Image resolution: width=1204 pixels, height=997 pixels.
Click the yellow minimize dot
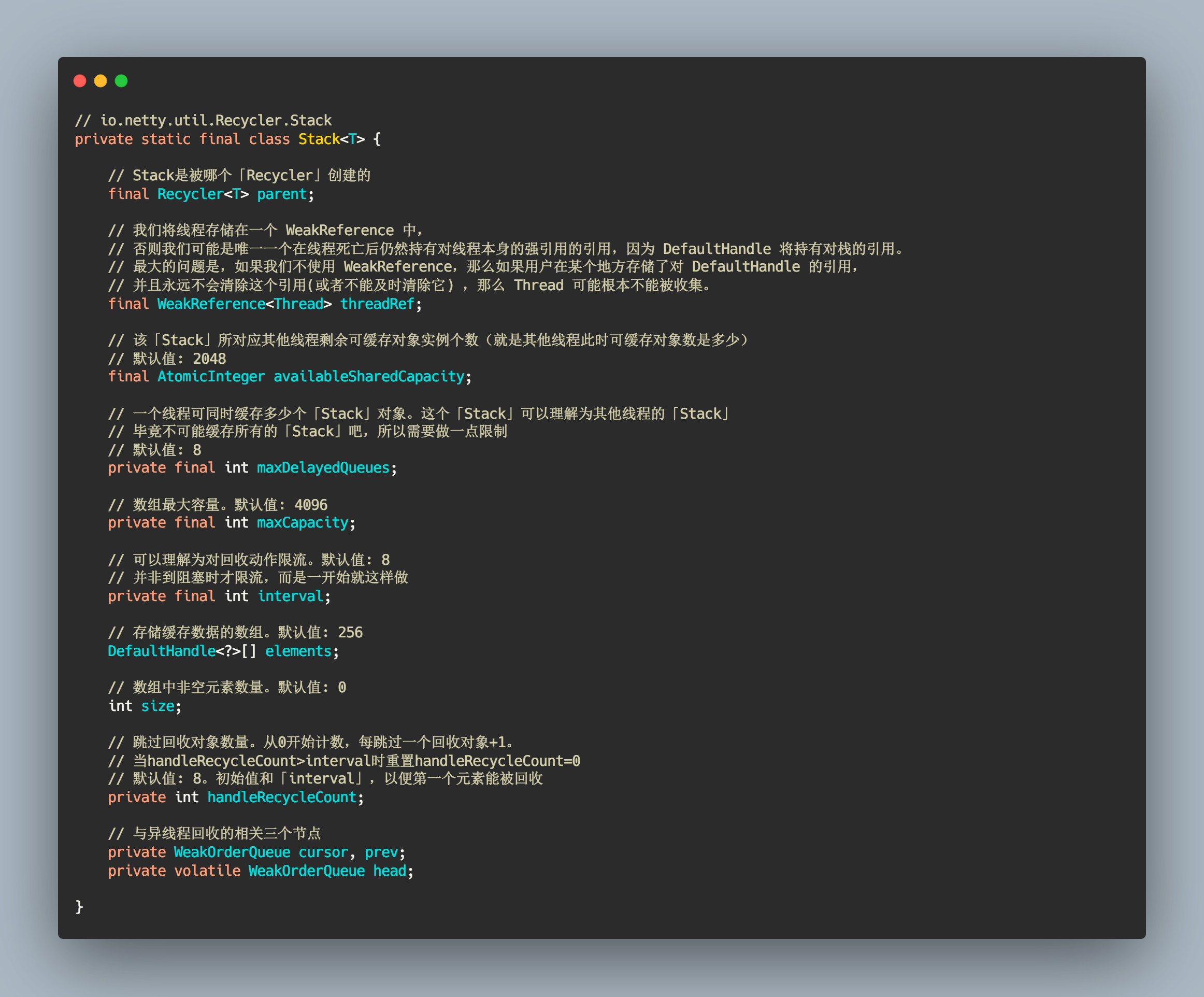pos(101,81)
